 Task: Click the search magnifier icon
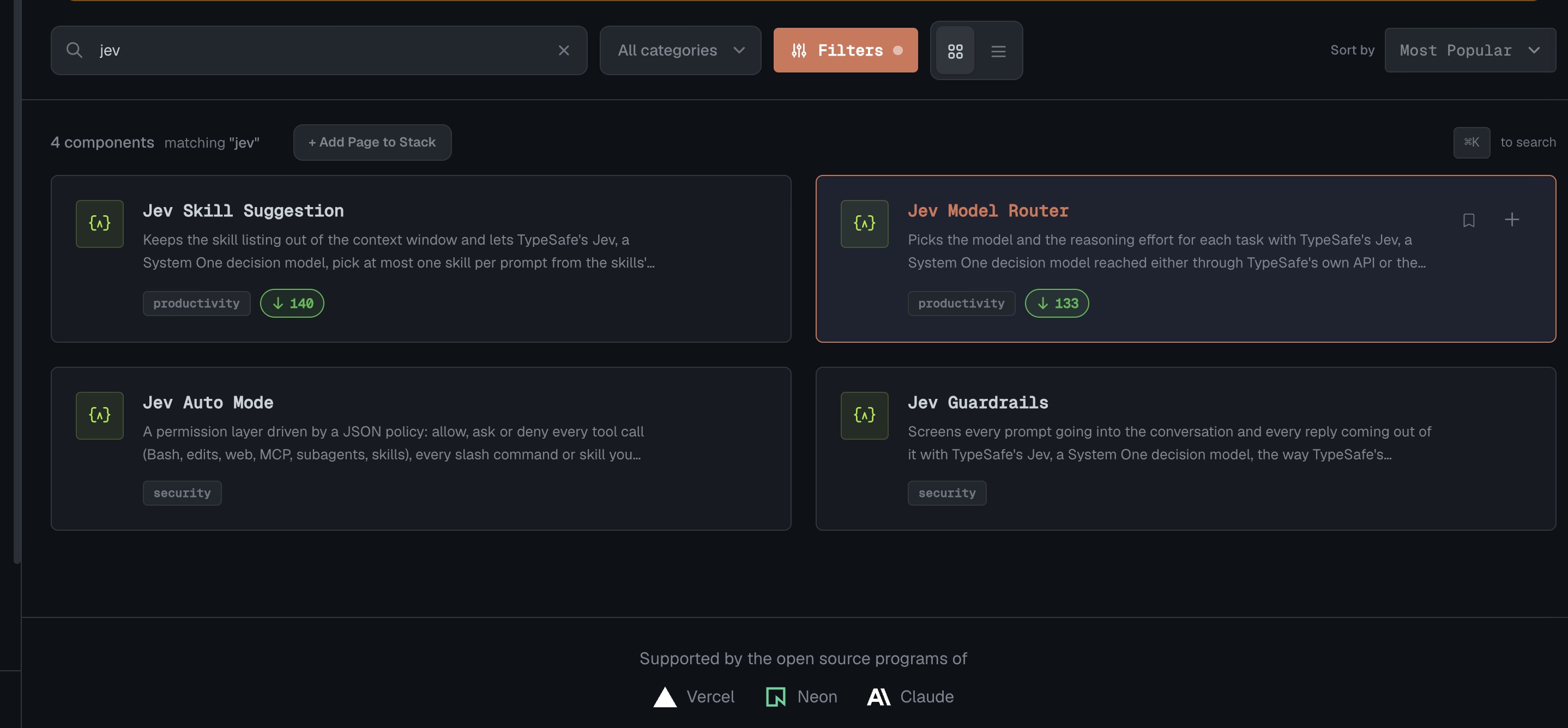click(74, 50)
